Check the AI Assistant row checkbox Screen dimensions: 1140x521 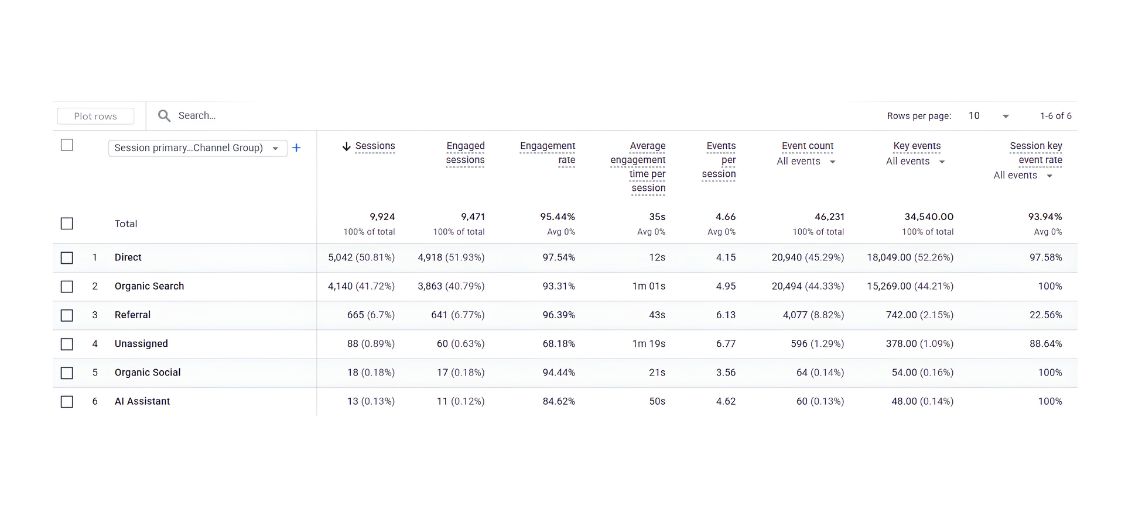67,402
